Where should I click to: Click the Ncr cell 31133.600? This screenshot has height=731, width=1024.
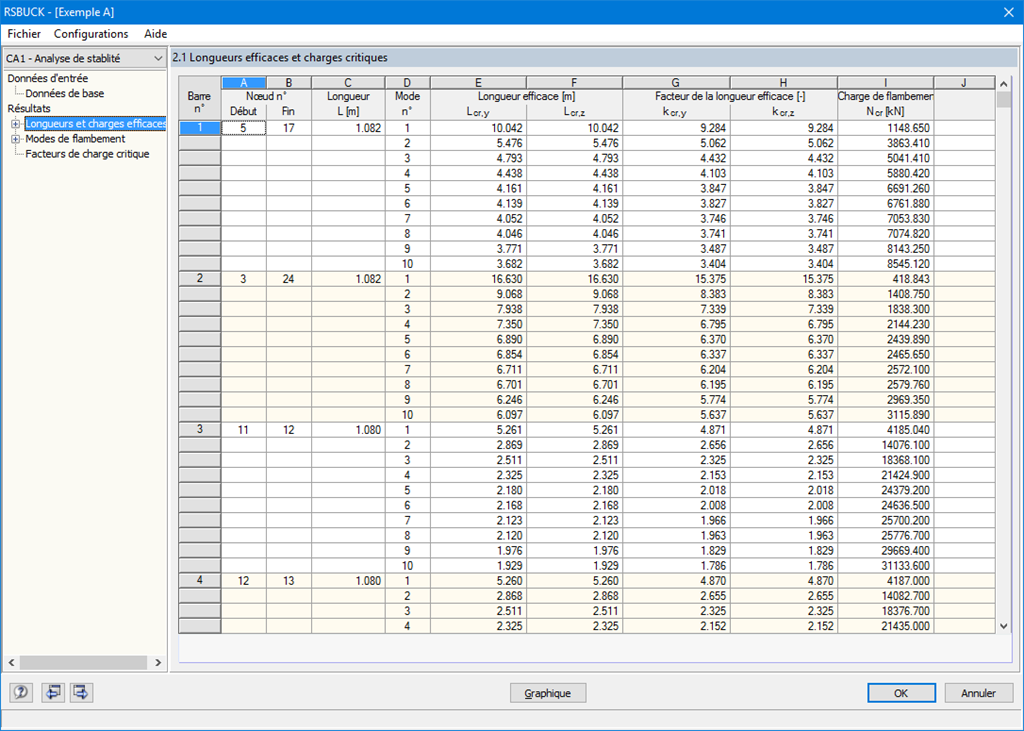tap(886, 566)
